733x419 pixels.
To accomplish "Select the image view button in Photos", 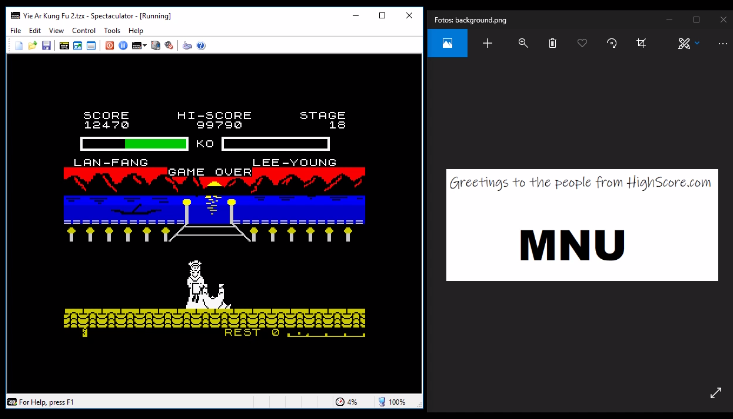I will (x=447, y=43).
